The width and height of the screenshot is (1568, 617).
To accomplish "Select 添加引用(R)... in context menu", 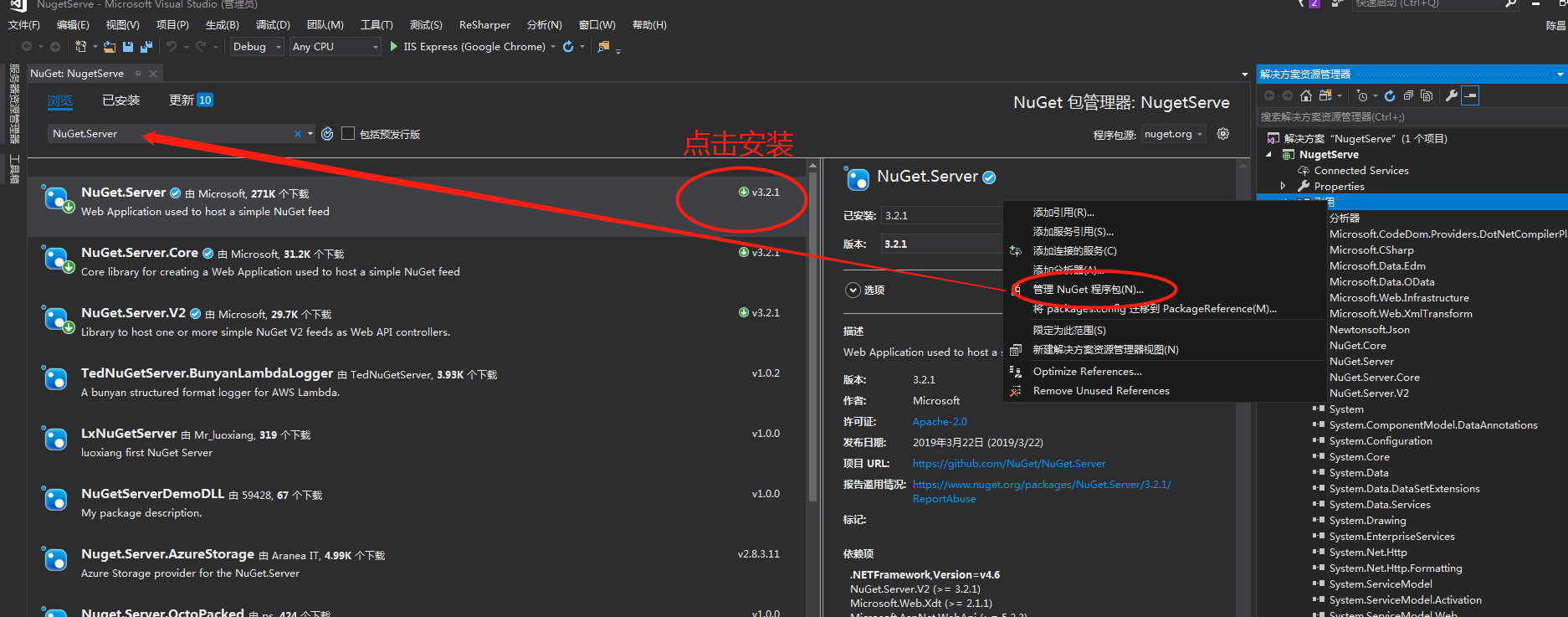I will pos(1063,213).
